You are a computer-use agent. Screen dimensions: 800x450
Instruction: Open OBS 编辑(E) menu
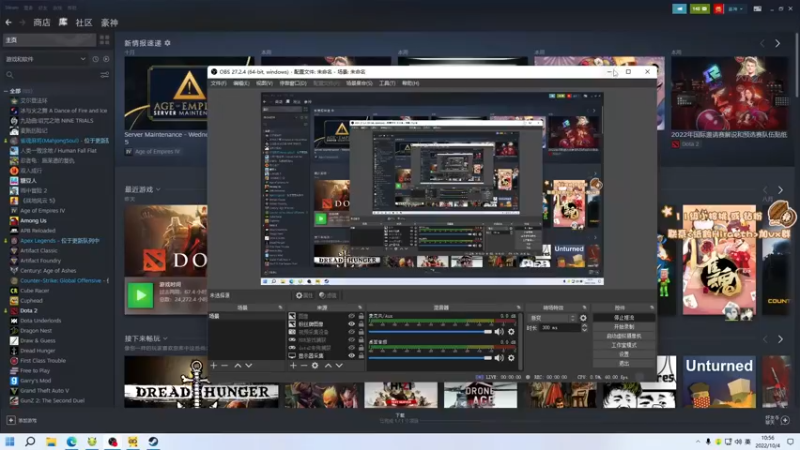coord(241,83)
